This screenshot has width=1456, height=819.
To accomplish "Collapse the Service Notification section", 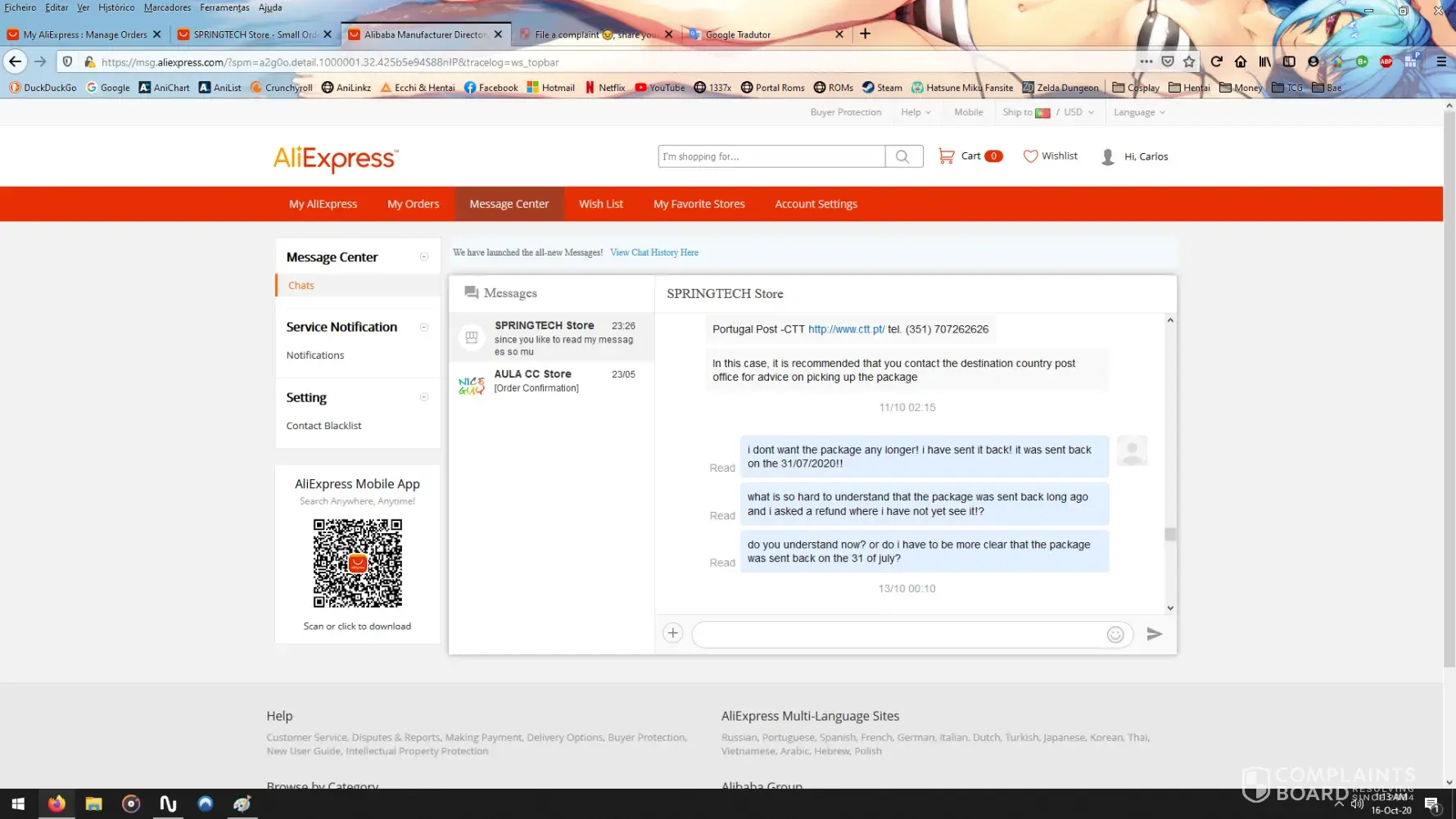I will (x=424, y=327).
